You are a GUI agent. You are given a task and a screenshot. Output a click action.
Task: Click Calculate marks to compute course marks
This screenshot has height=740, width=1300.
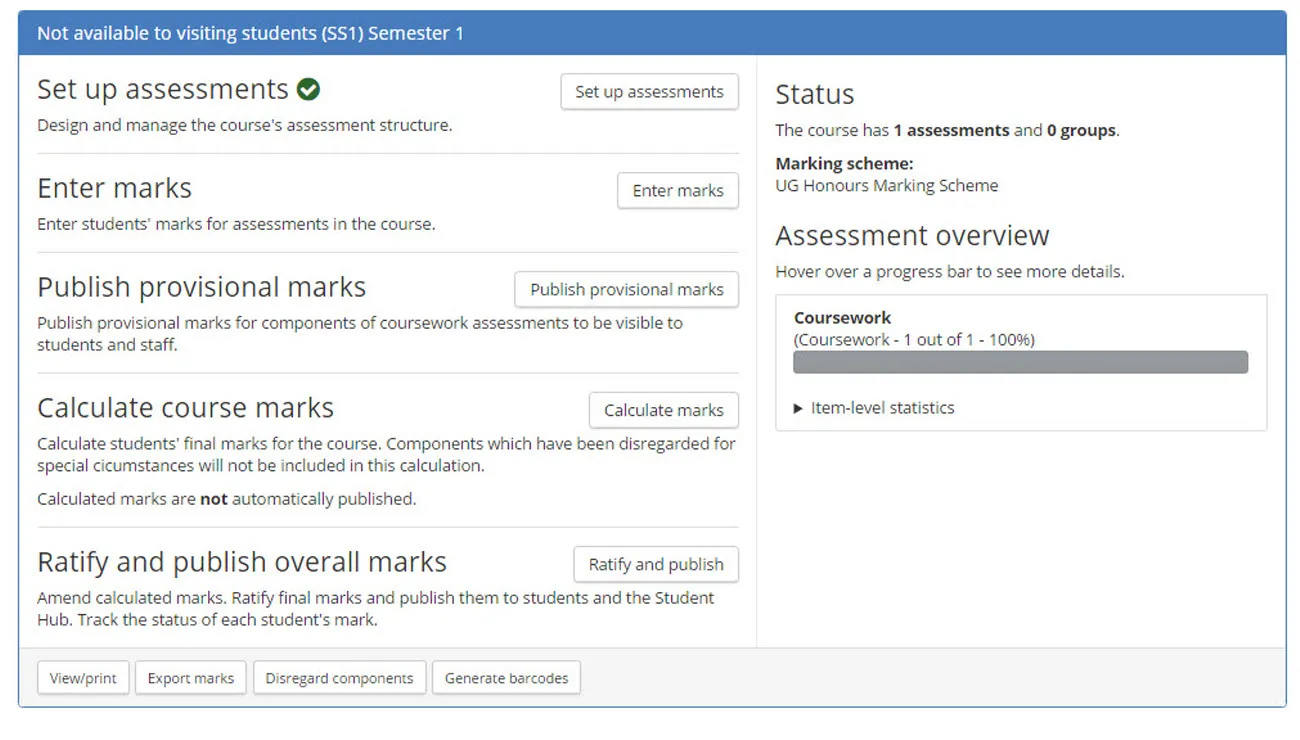click(x=663, y=410)
